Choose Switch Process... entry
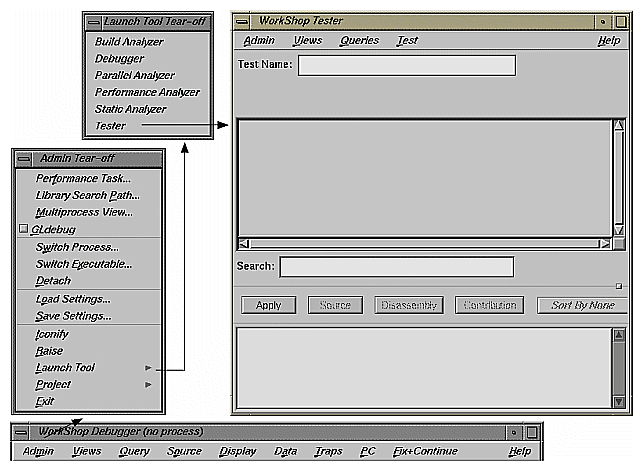Image resolution: width=643 pixels, height=471 pixels. click(x=77, y=247)
